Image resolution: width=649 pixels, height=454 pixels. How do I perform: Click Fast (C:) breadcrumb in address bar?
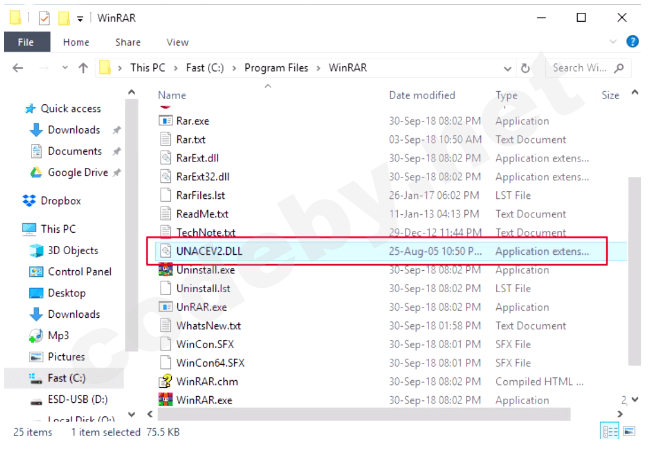205,68
